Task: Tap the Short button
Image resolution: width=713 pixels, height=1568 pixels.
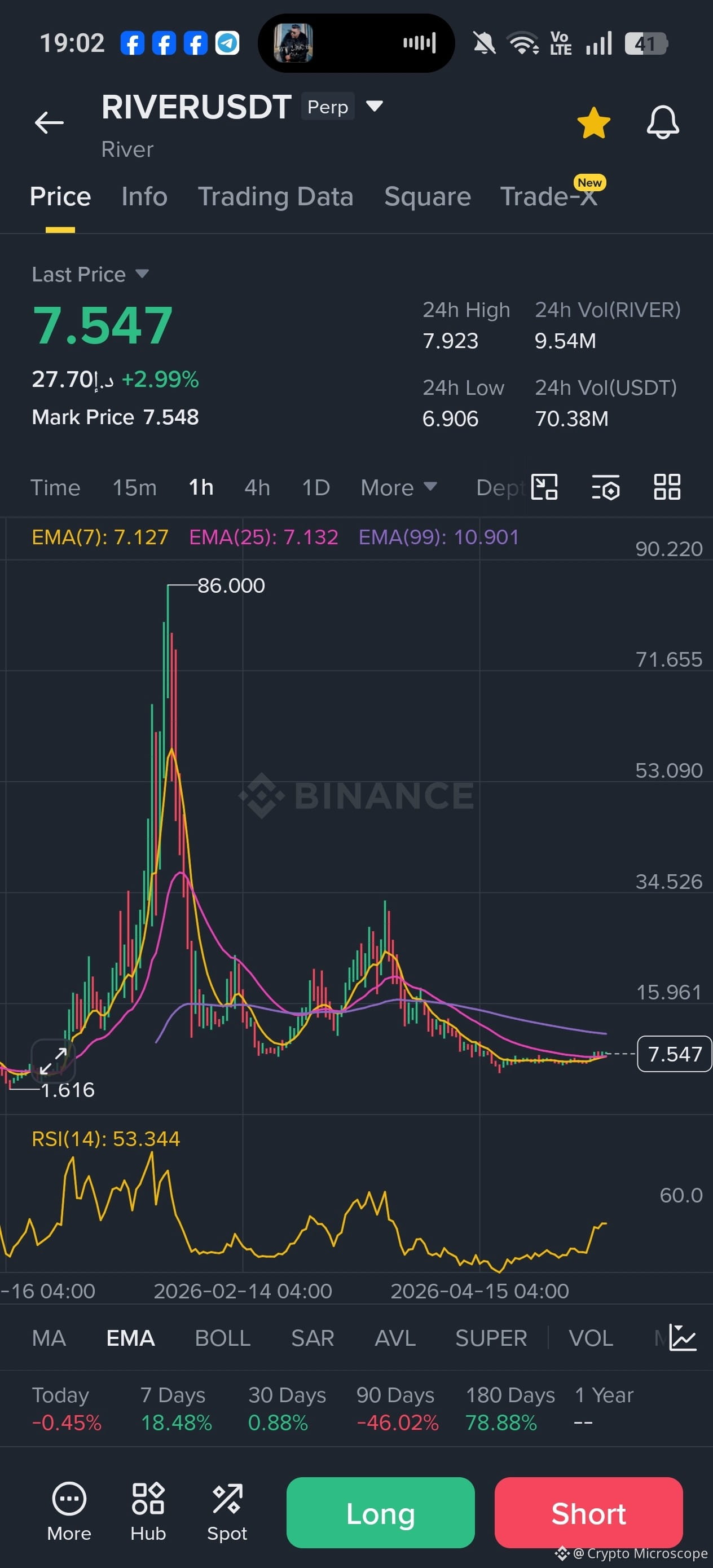Action: pos(588,1513)
